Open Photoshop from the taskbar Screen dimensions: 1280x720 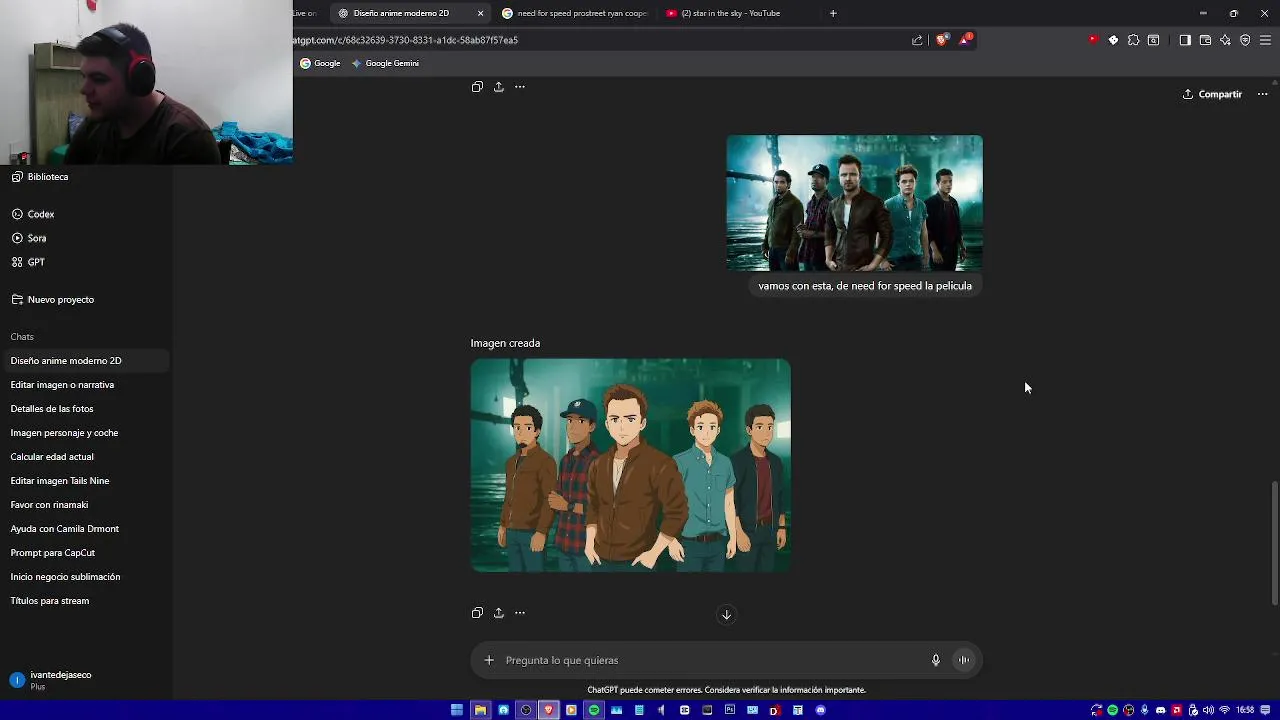pos(730,710)
